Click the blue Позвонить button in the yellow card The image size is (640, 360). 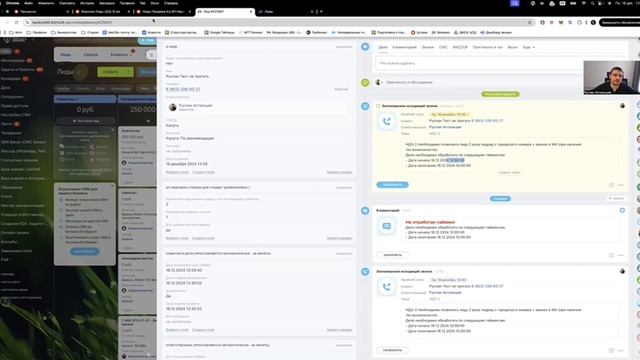(x=392, y=185)
